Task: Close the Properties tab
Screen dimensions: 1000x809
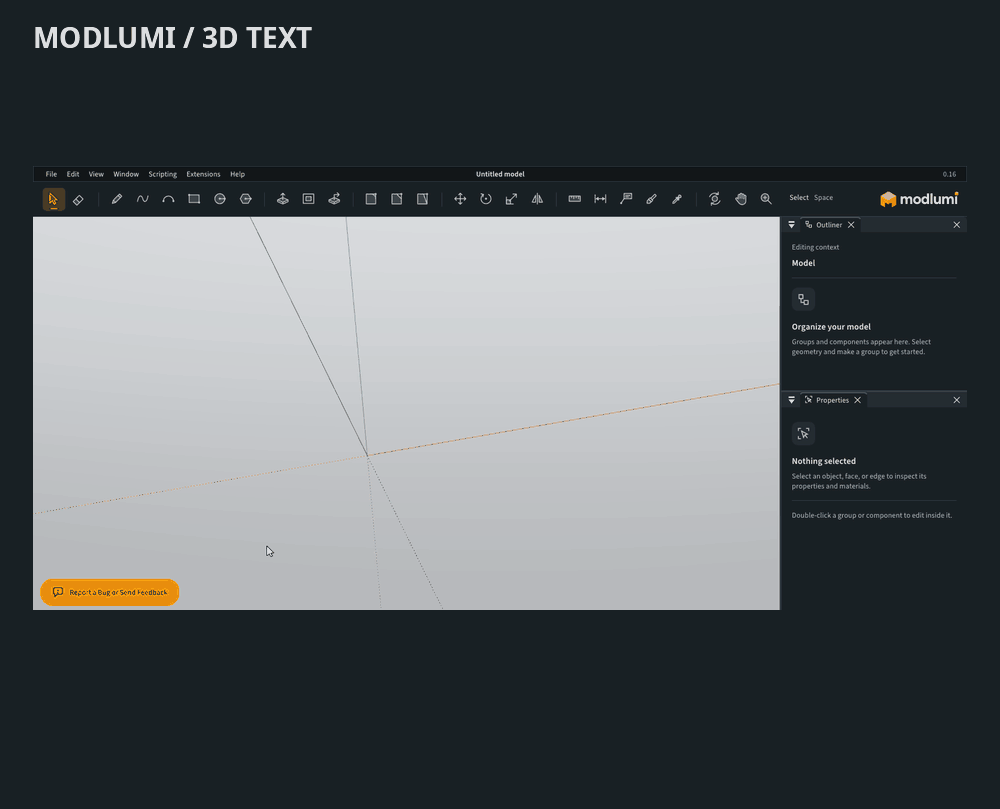Action: click(x=858, y=400)
